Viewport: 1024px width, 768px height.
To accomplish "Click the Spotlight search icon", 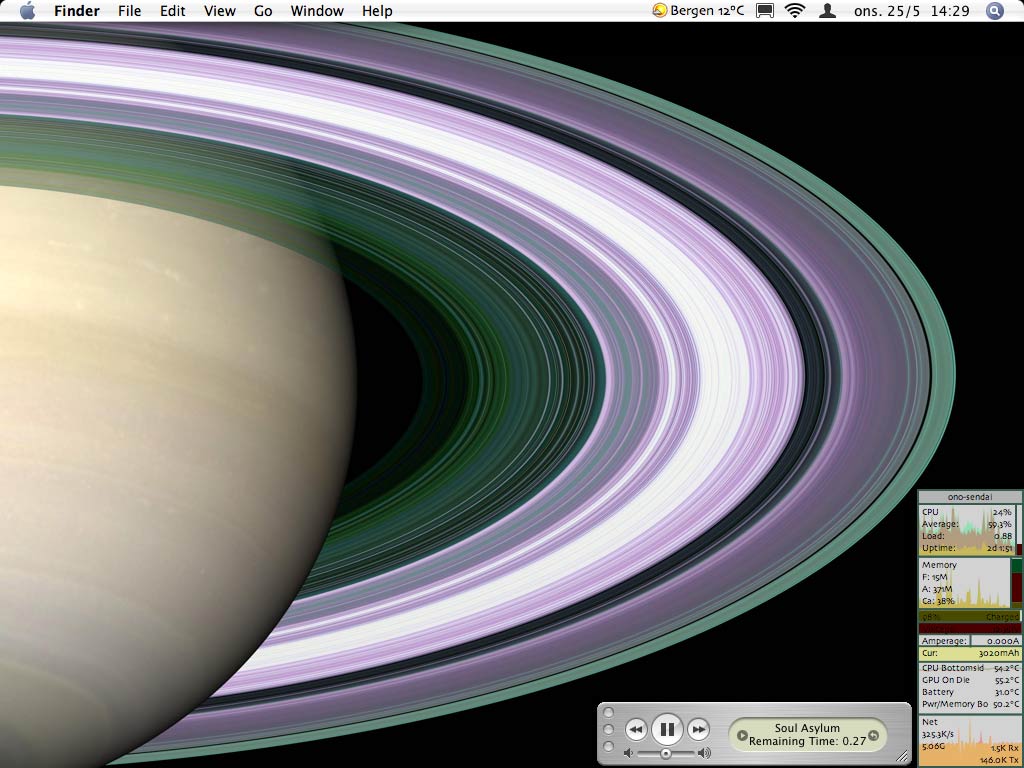I will (x=994, y=11).
